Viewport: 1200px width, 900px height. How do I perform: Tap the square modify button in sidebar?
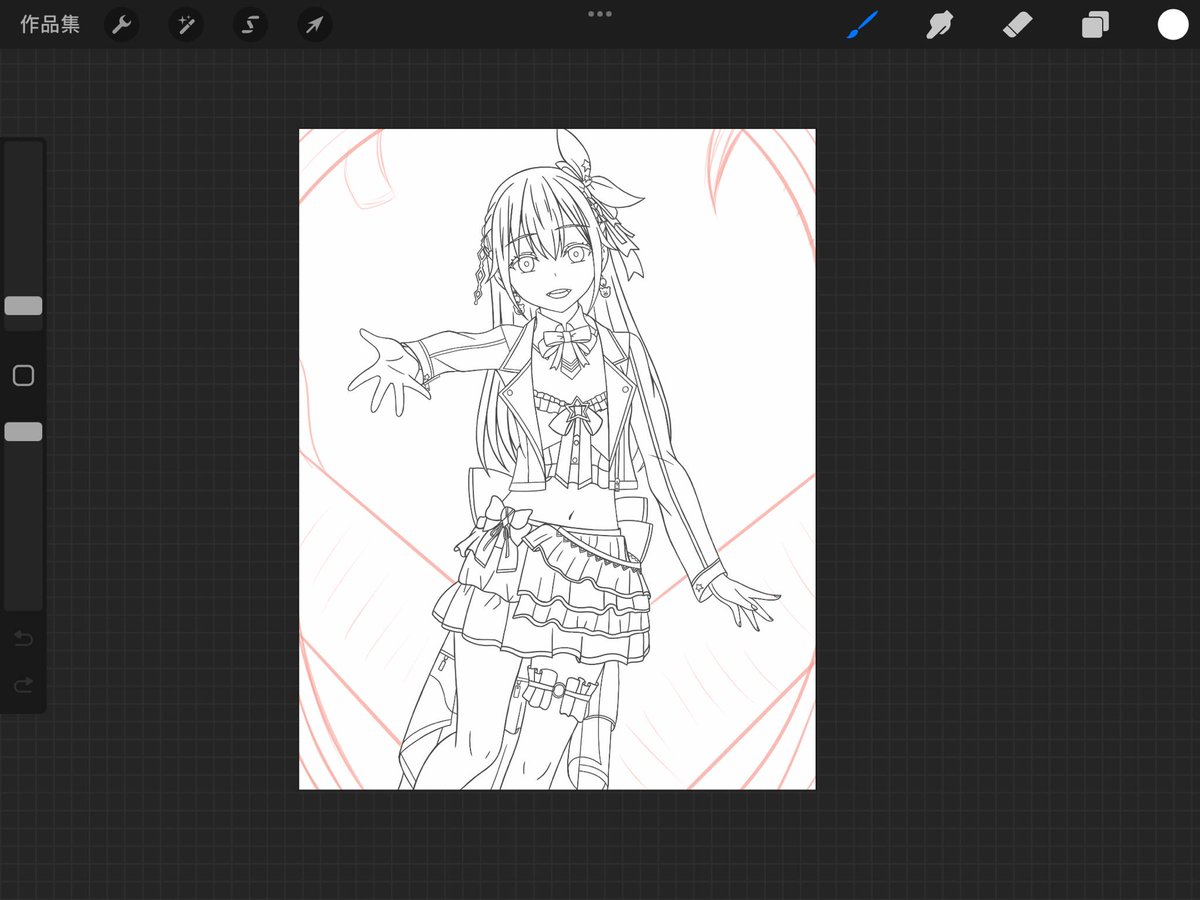[23, 375]
